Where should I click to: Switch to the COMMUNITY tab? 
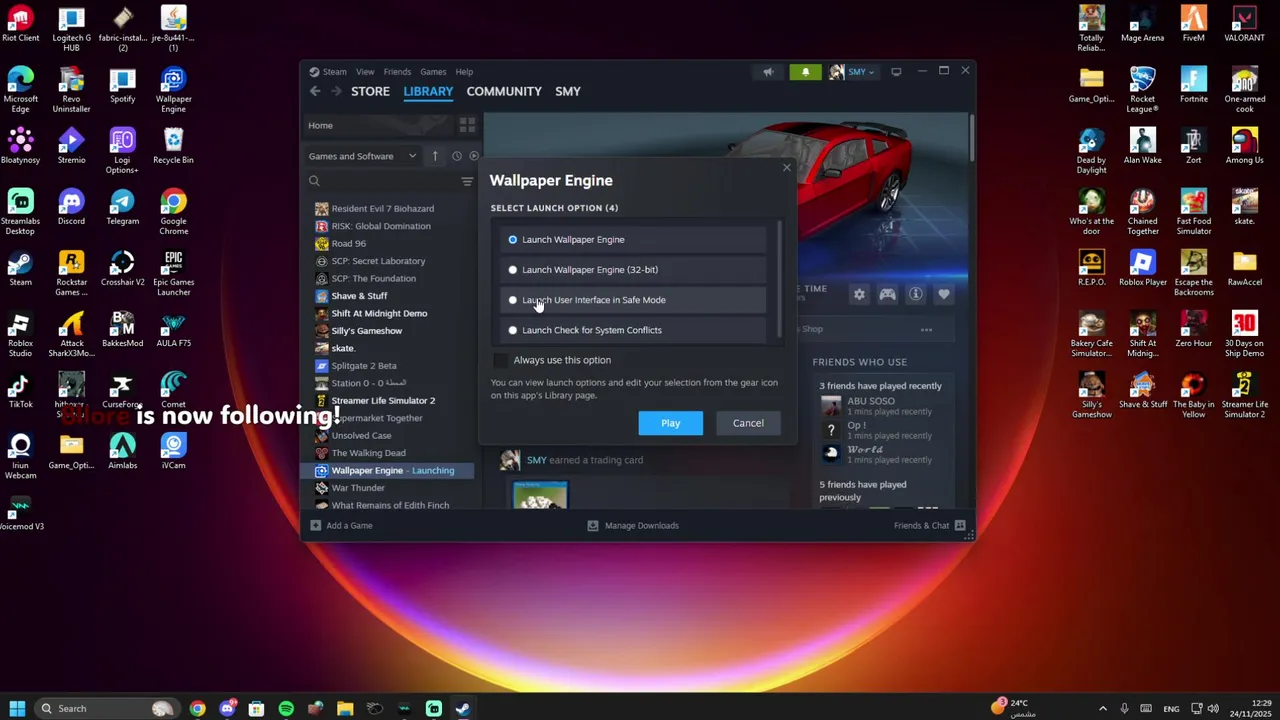(x=504, y=91)
